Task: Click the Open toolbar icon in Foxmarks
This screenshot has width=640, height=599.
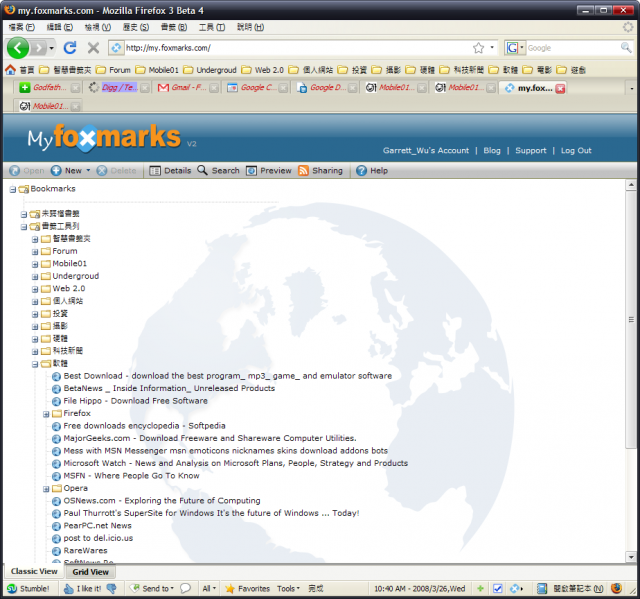Action: (27, 171)
